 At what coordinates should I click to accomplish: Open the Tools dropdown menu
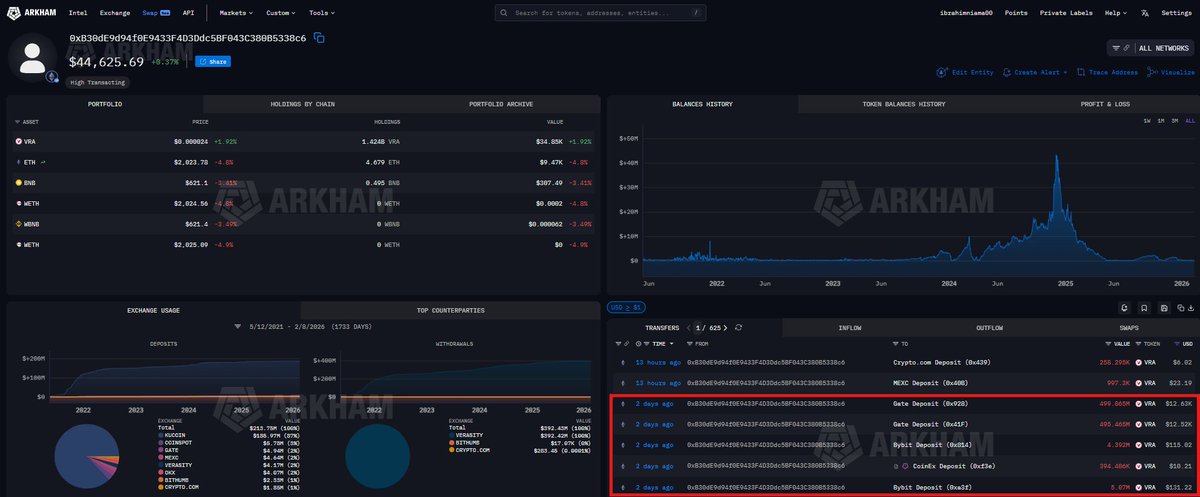pyautogui.click(x=322, y=13)
